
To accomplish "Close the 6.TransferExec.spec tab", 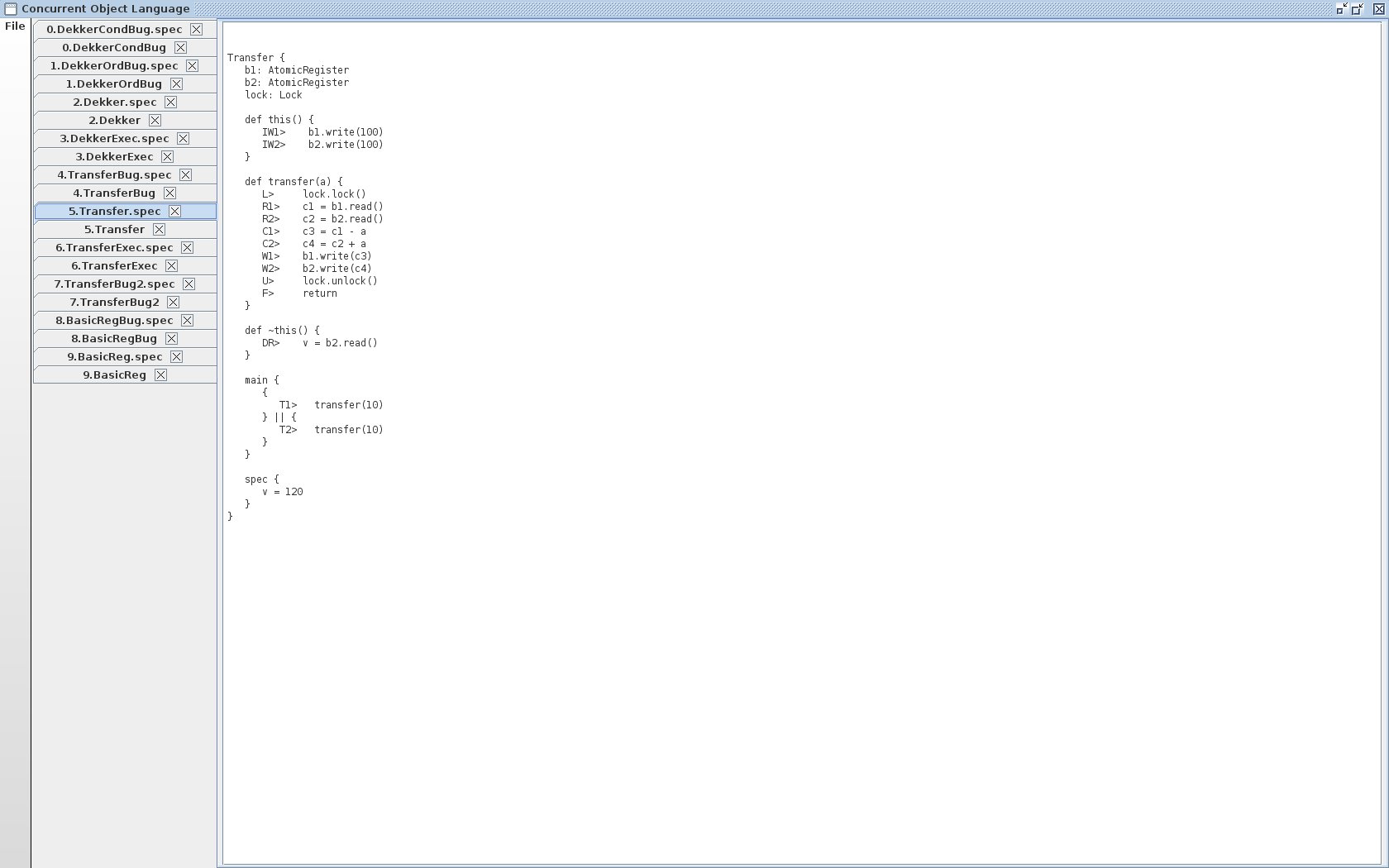I will [x=187, y=247].
